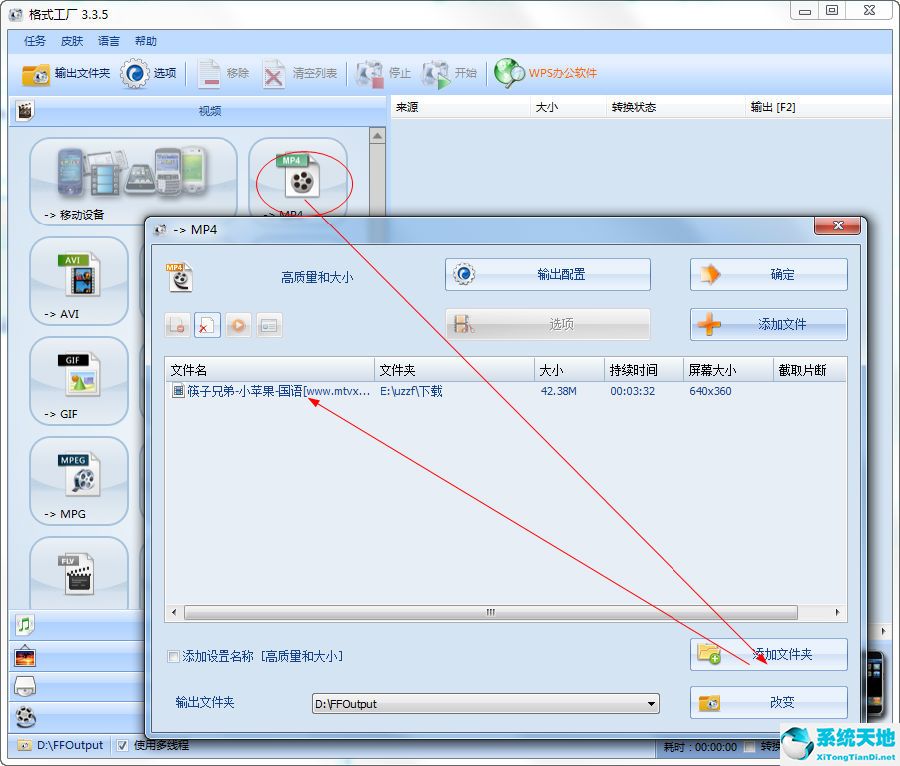The image size is (900, 766).
Task: Close the MP4 dialog
Action: [x=837, y=225]
